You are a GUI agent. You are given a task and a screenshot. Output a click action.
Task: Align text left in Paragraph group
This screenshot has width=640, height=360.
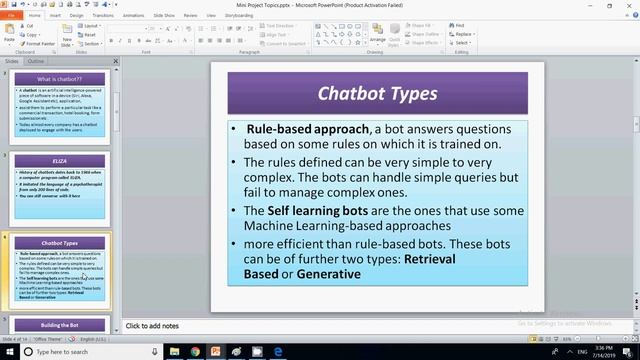click(200, 41)
